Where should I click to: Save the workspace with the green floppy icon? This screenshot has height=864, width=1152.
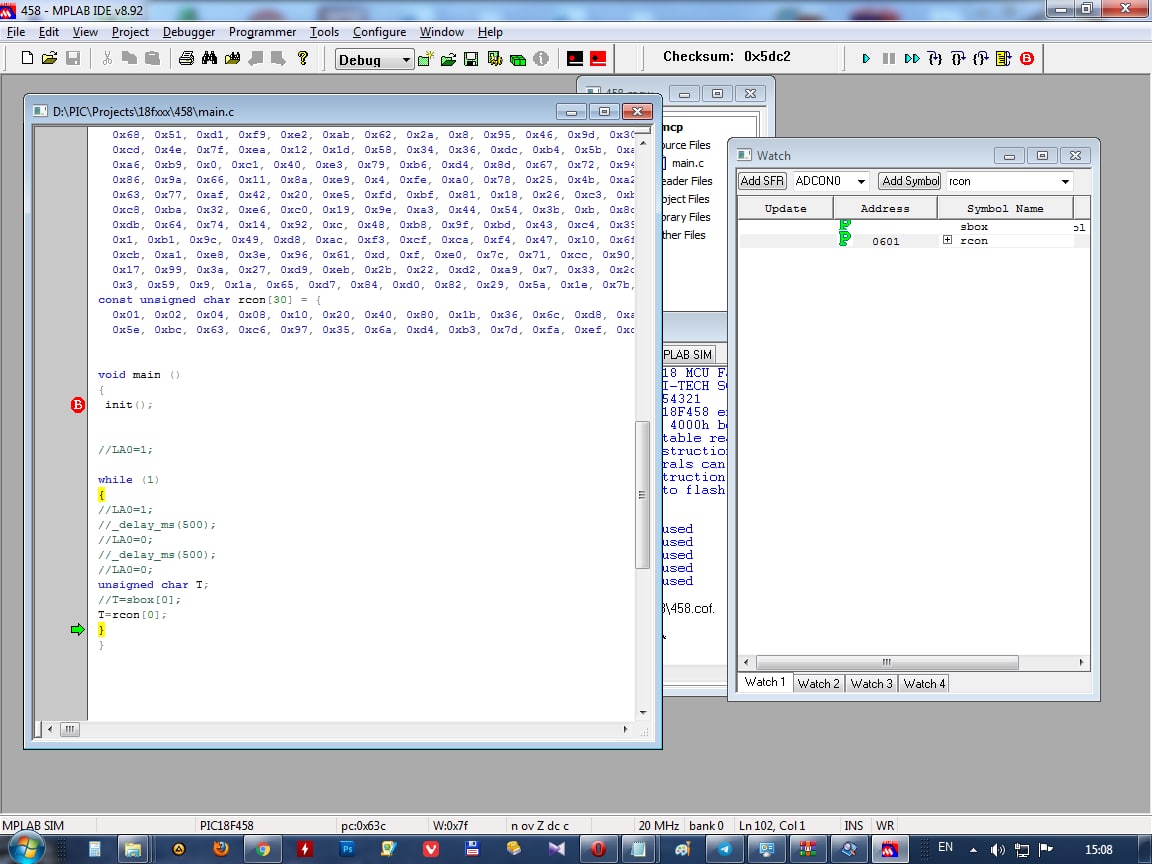[471, 59]
